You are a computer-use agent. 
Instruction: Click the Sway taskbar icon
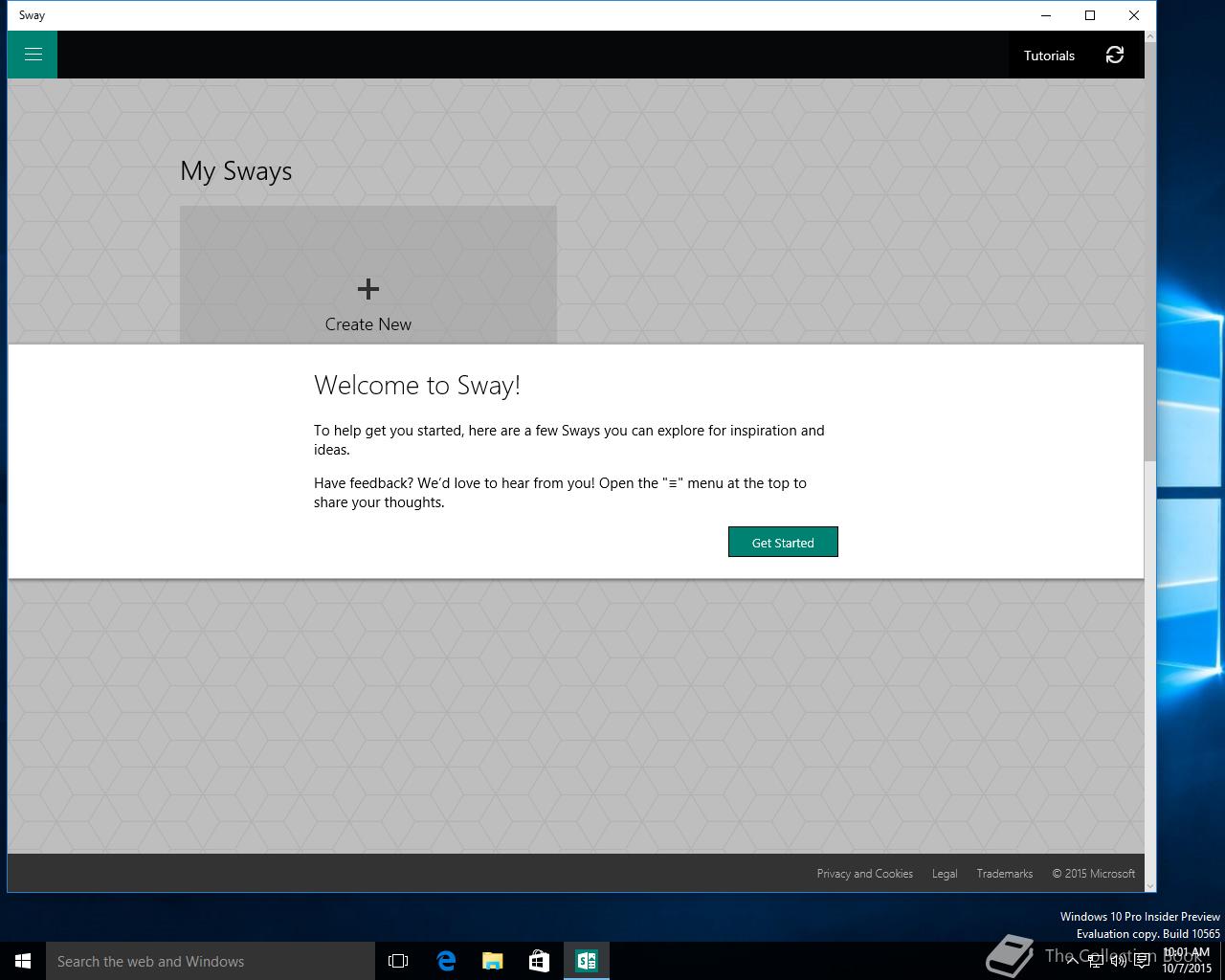pyautogui.click(x=587, y=961)
